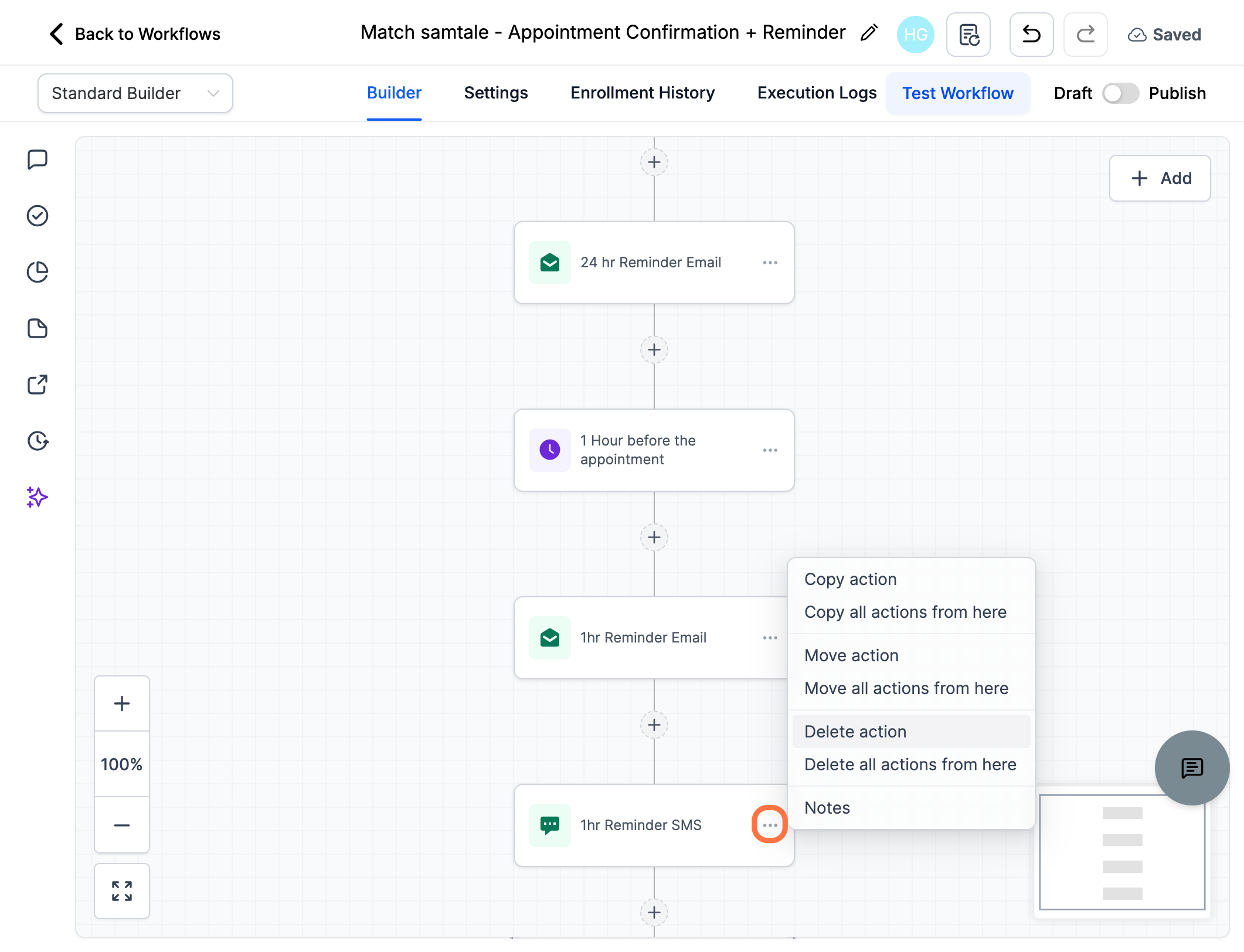This screenshot has height=952, width=1244.
Task: Open the version history document icon
Action: pos(968,35)
